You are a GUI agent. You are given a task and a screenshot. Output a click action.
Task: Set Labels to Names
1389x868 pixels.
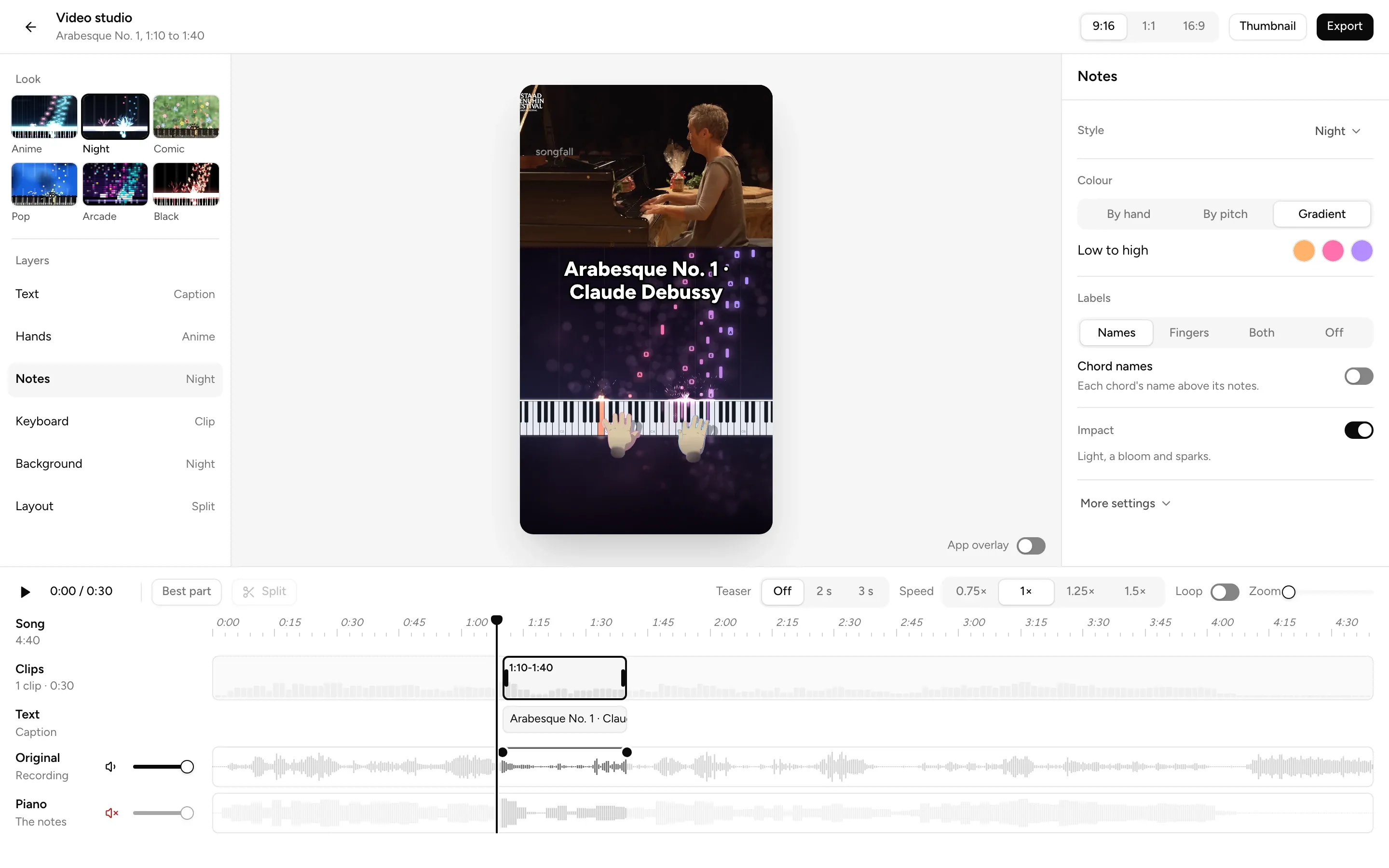tap(1116, 333)
